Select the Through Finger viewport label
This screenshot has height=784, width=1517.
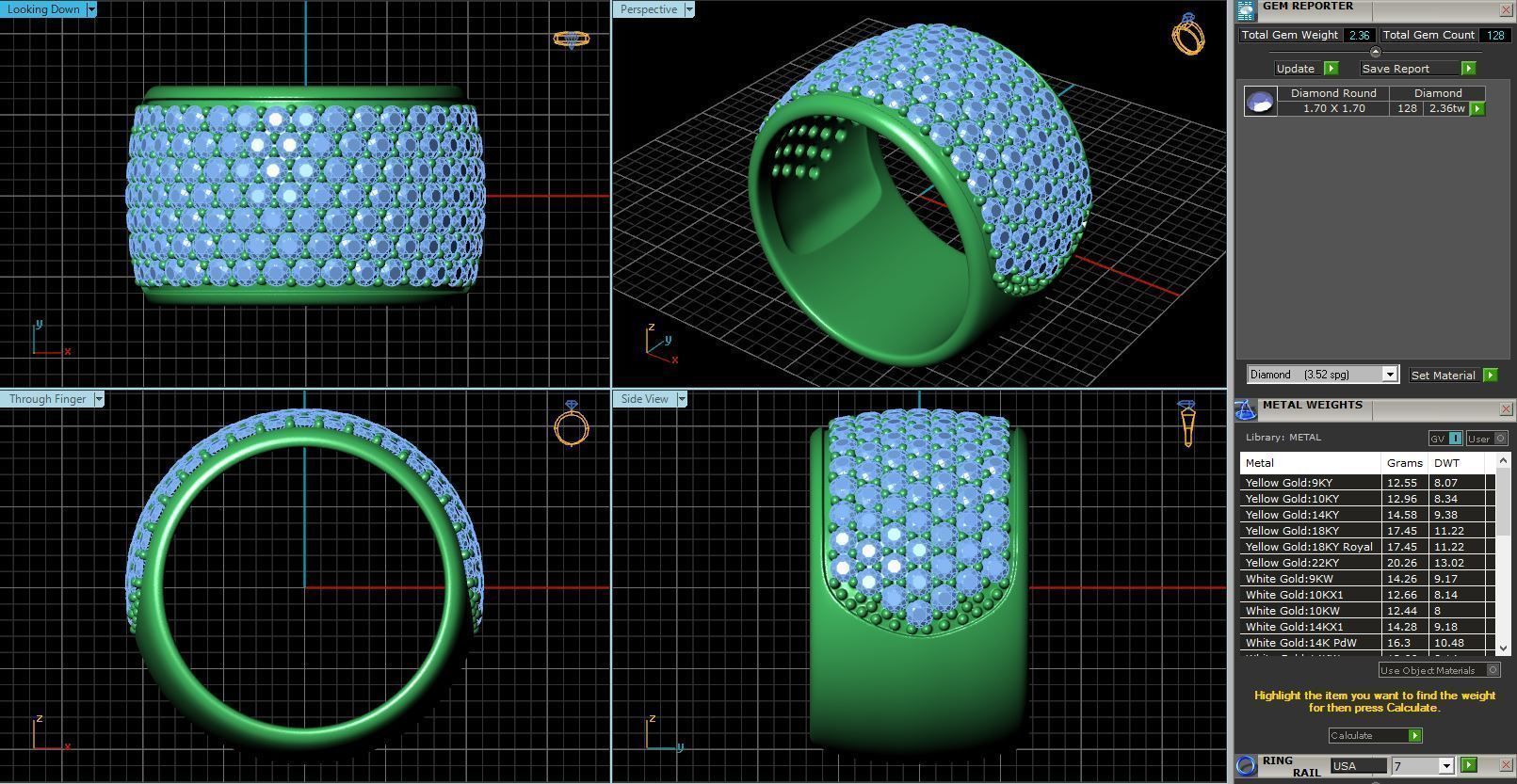pos(47,399)
